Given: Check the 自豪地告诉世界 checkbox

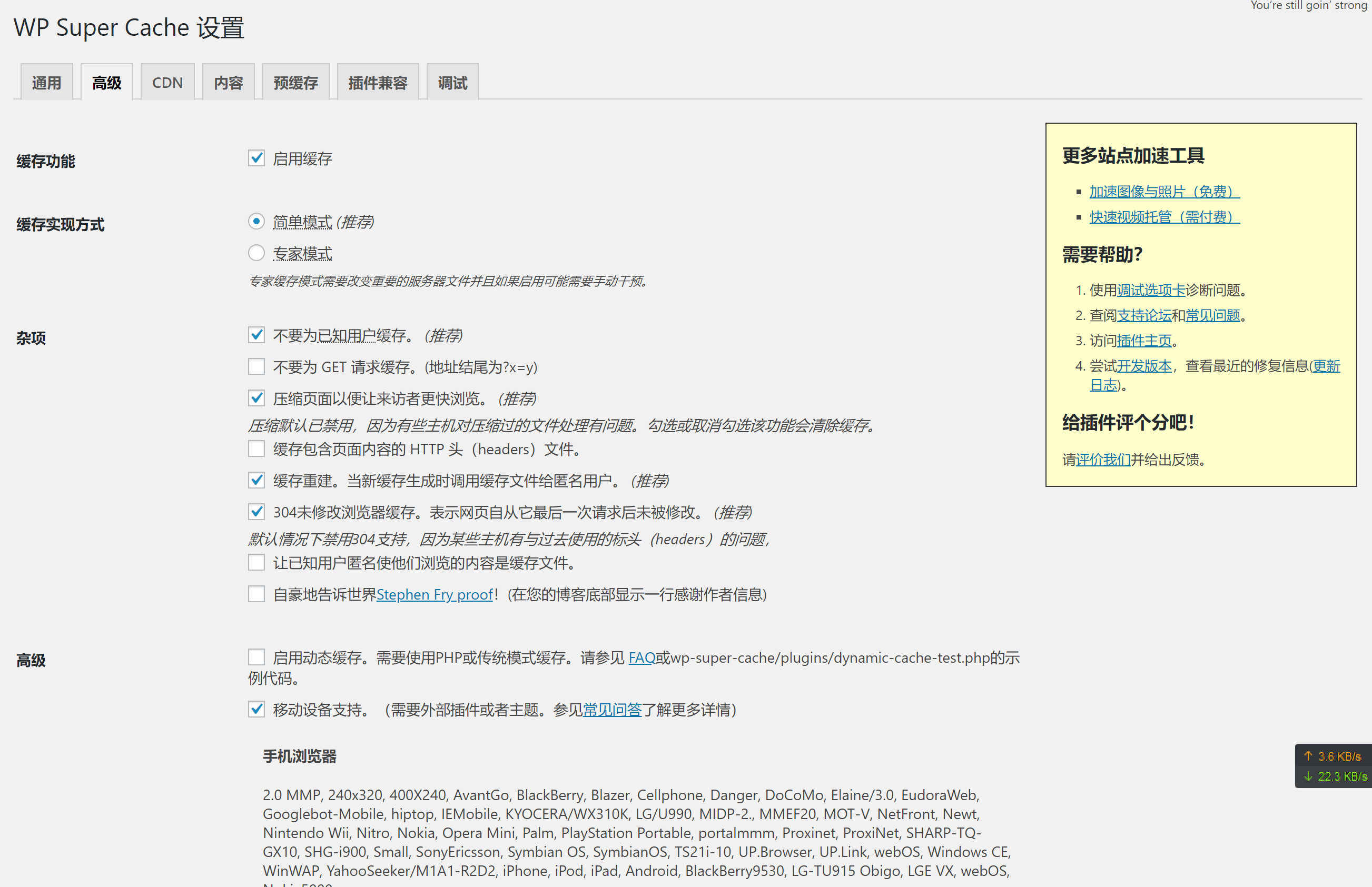Looking at the screenshot, I should pyautogui.click(x=256, y=594).
